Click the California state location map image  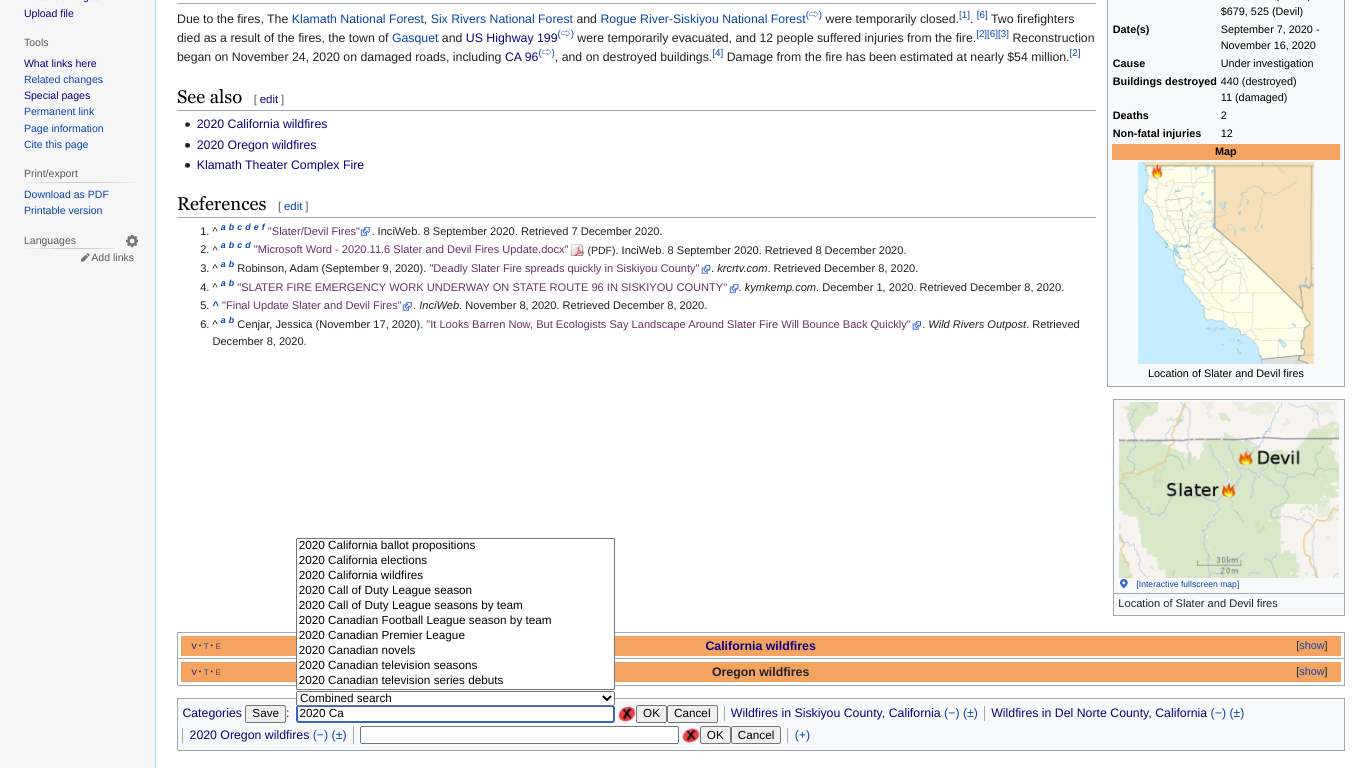point(1226,263)
